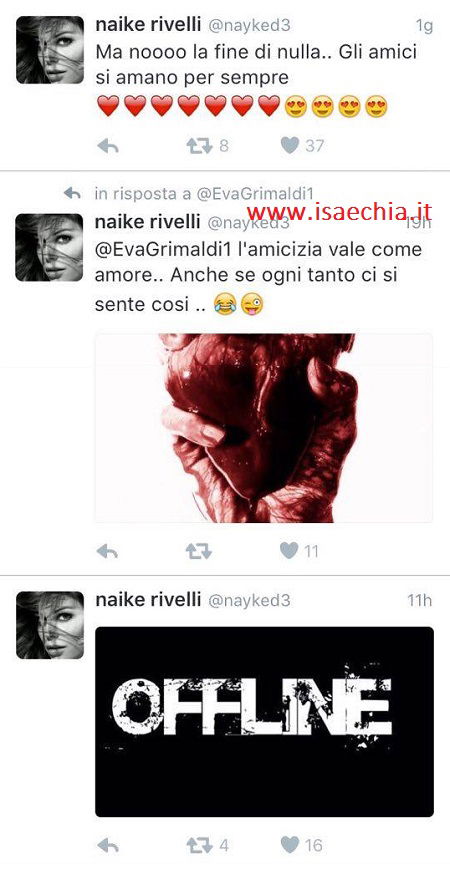The image size is (450, 869).
Task: Like the tweet with 37 likes
Action: (x=290, y=145)
